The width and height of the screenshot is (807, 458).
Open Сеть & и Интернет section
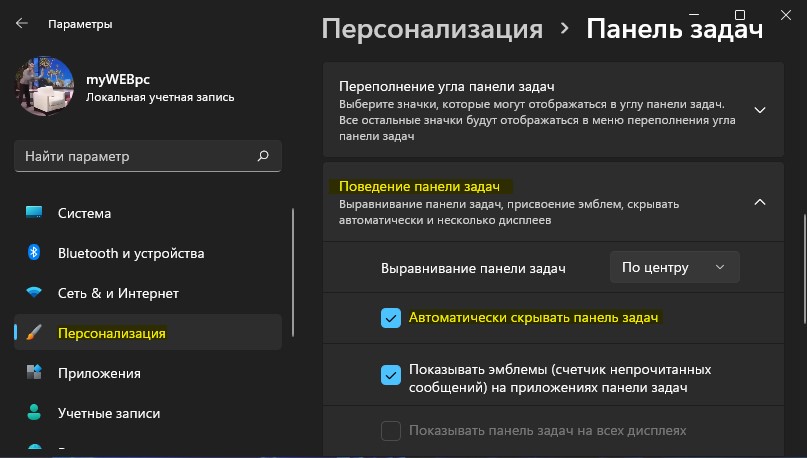point(148,293)
